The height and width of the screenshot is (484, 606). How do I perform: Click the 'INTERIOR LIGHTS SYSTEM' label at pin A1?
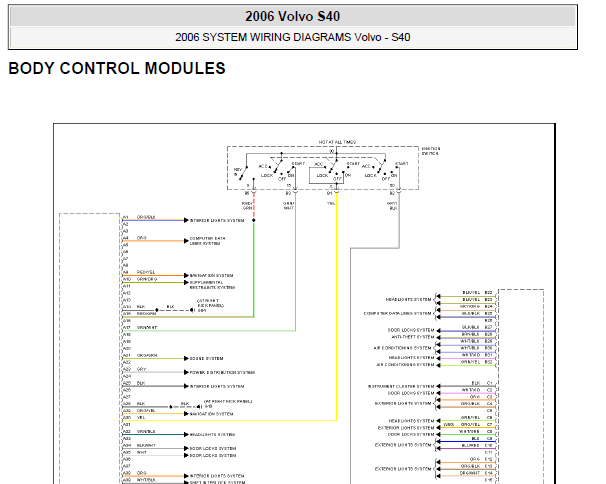pyautogui.click(x=217, y=220)
